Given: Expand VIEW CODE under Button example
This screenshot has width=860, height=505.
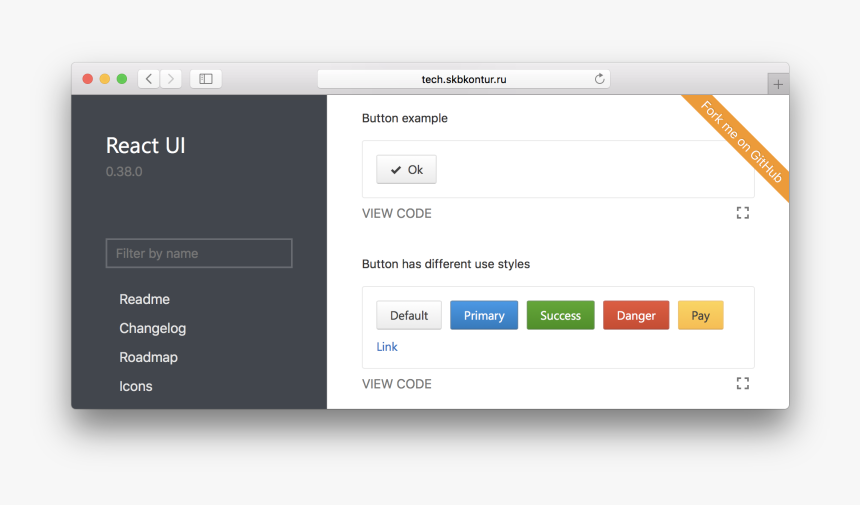Looking at the screenshot, I should pos(397,213).
